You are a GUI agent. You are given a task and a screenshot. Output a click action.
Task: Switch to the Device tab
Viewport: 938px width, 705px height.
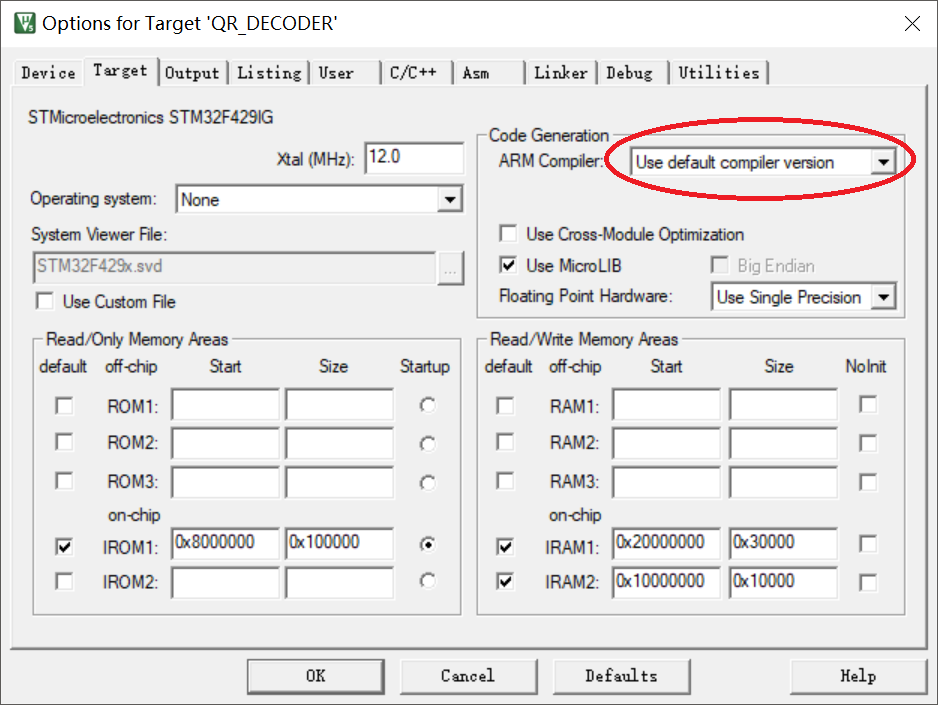coord(48,73)
